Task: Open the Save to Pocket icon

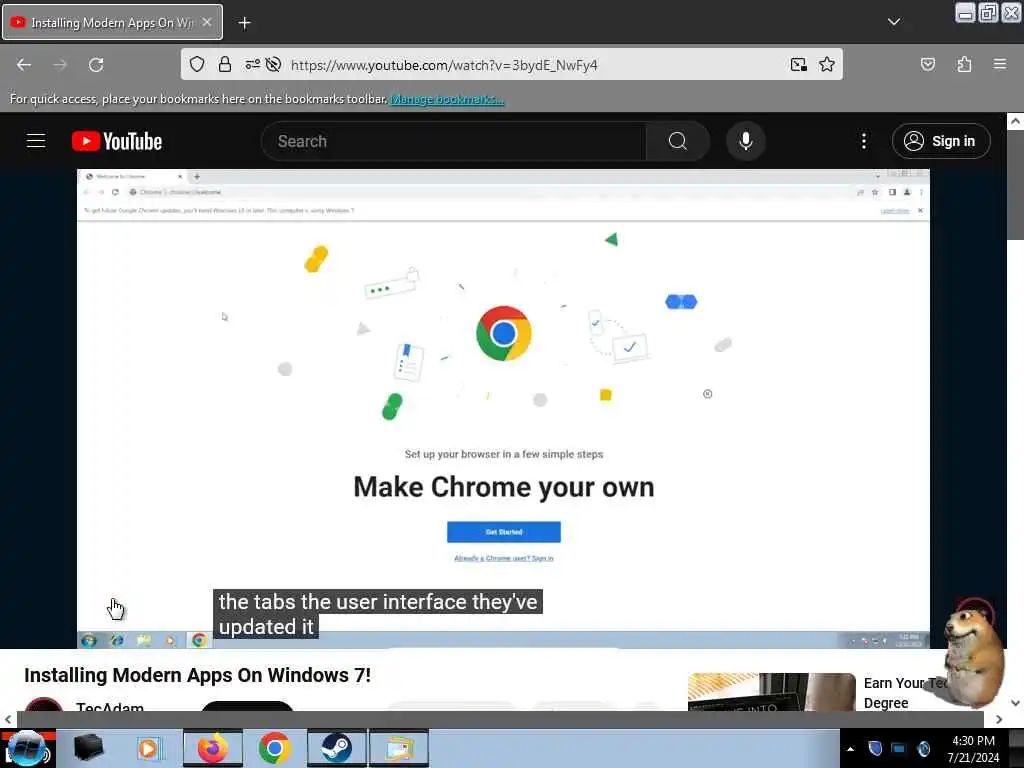Action: tap(927, 64)
